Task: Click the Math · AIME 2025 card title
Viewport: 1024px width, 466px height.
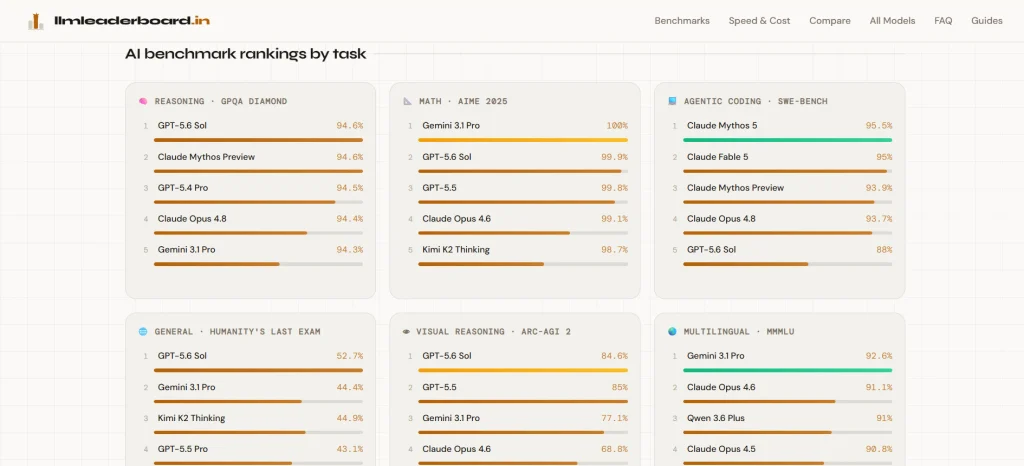Action: (463, 101)
